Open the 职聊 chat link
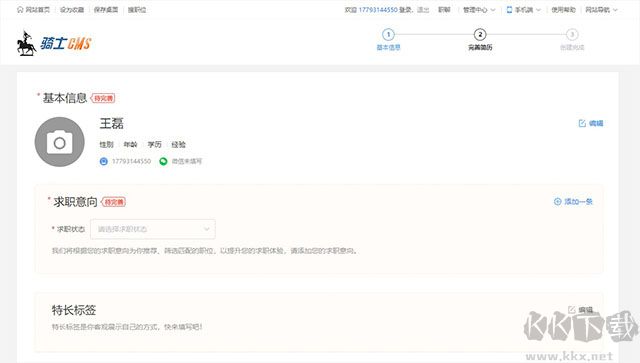The width and height of the screenshot is (640, 363). (x=444, y=10)
